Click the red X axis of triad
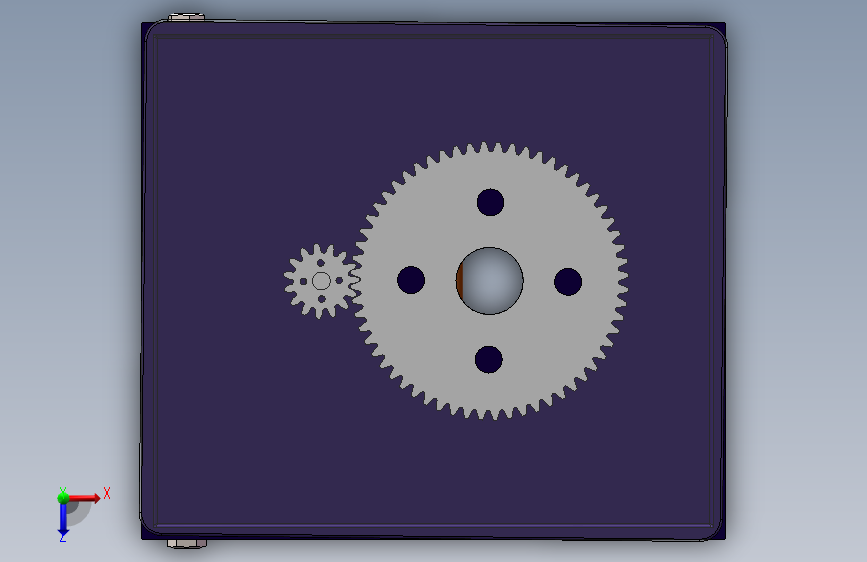 click(x=84, y=498)
